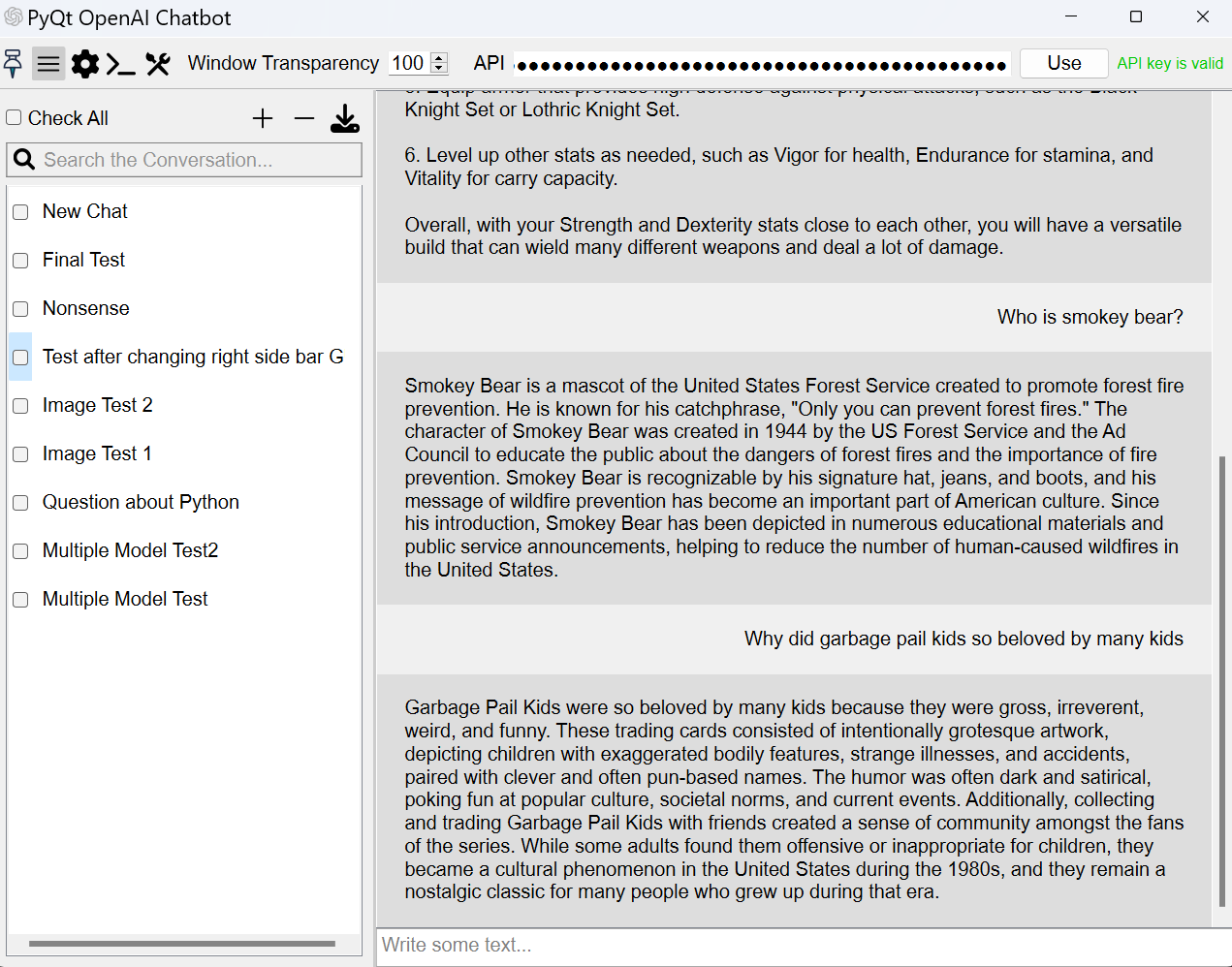Open the Image Test 2 conversation
1232x967 pixels.
(98, 405)
